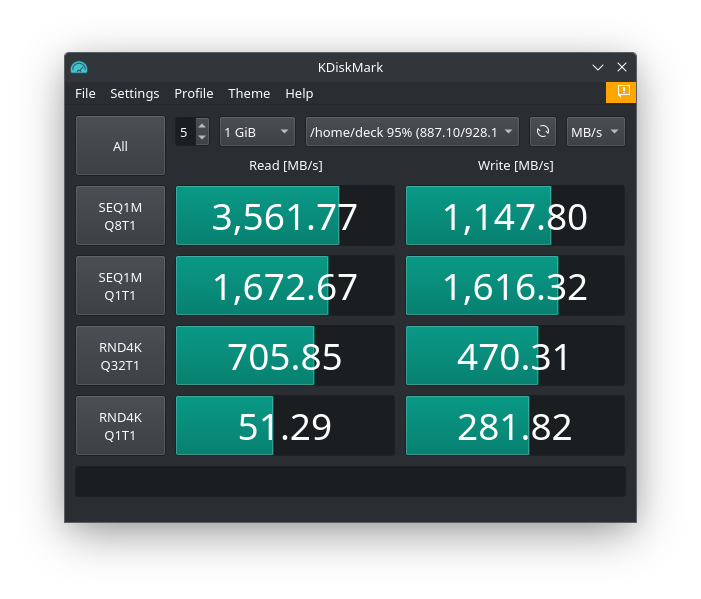Start the RND4K Q32T1 test
Viewport: 701px width, 599px height.
(120, 355)
